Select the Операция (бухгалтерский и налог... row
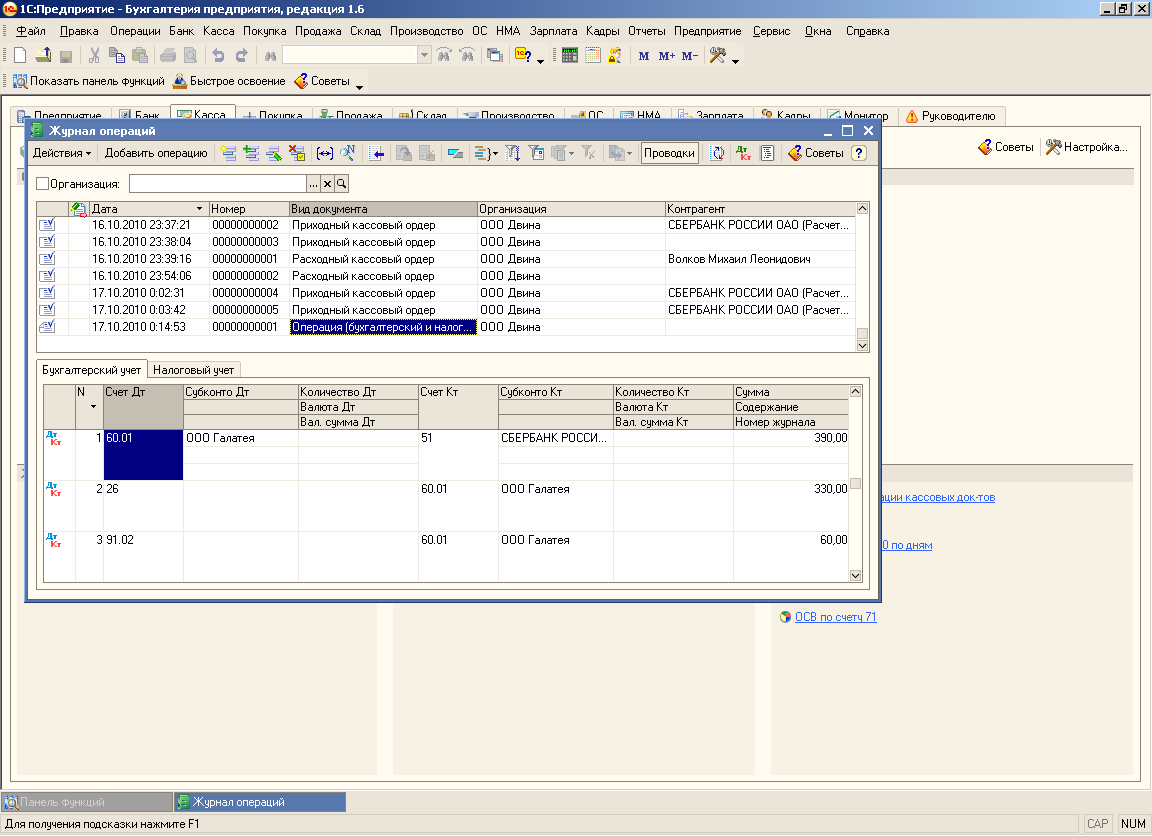This screenshot has width=1152, height=838. 445,327
